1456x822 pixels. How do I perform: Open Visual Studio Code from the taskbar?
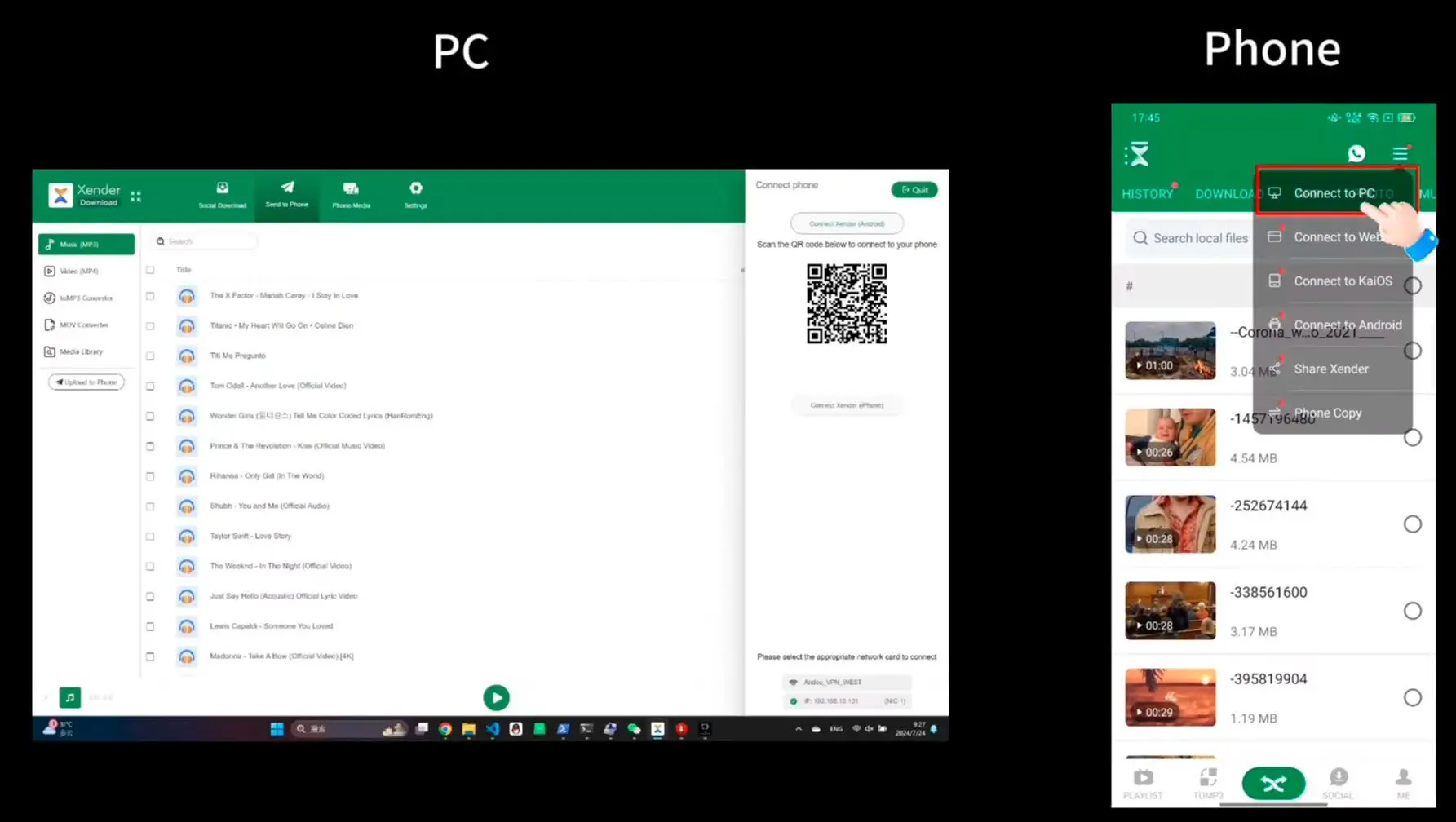click(493, 729)
